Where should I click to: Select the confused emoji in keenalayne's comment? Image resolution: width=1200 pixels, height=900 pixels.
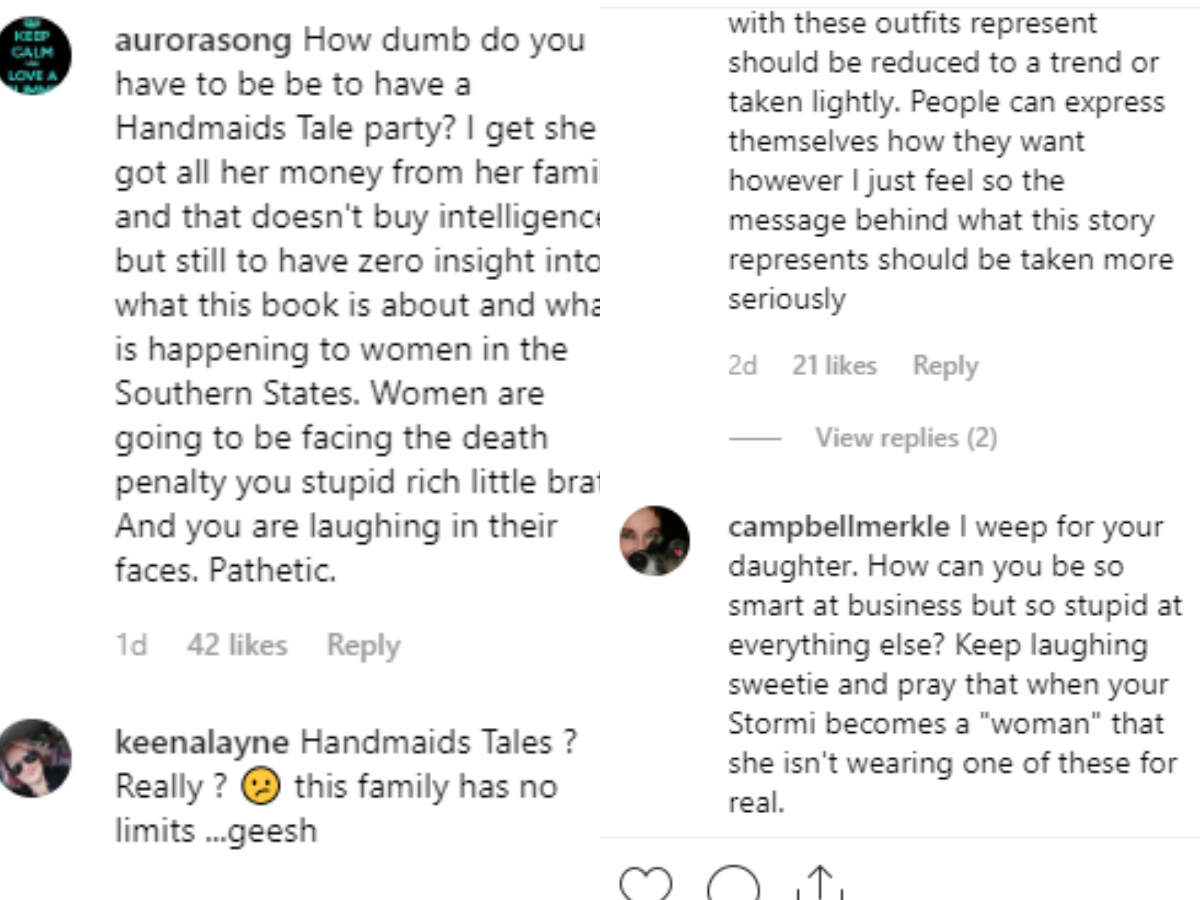(257, 787)
